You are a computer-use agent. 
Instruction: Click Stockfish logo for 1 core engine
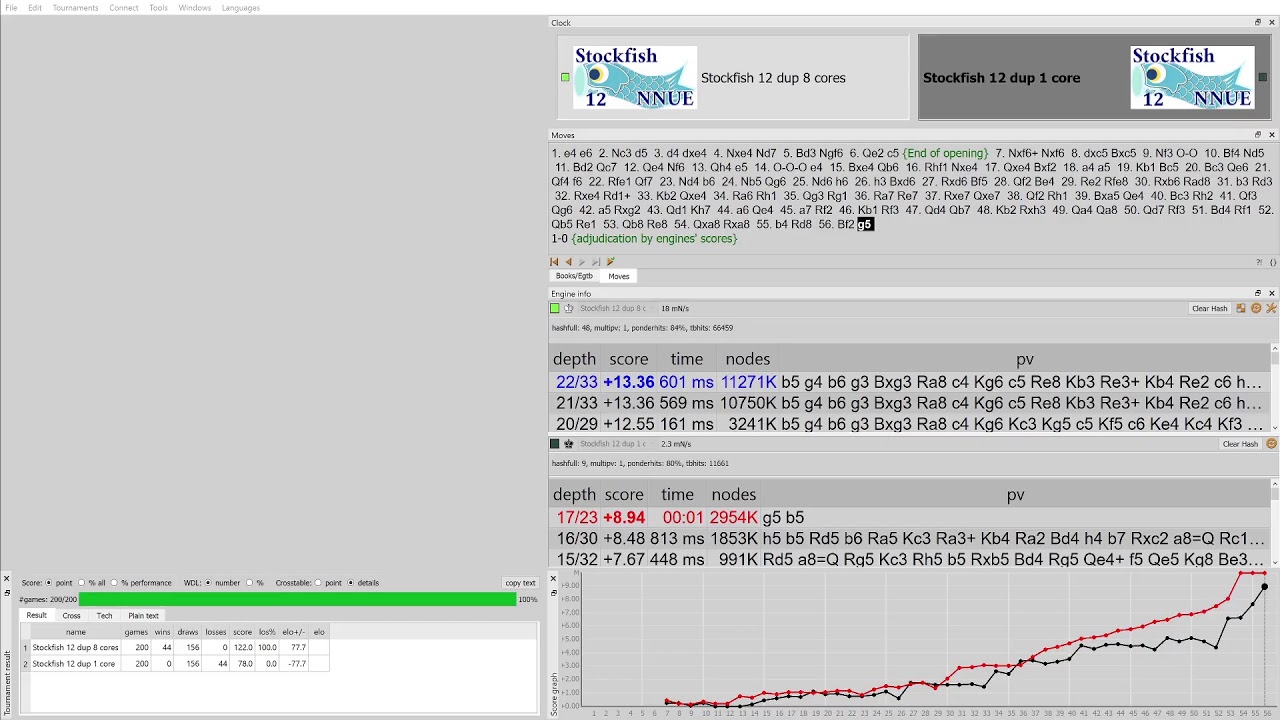click(1192, 77)
